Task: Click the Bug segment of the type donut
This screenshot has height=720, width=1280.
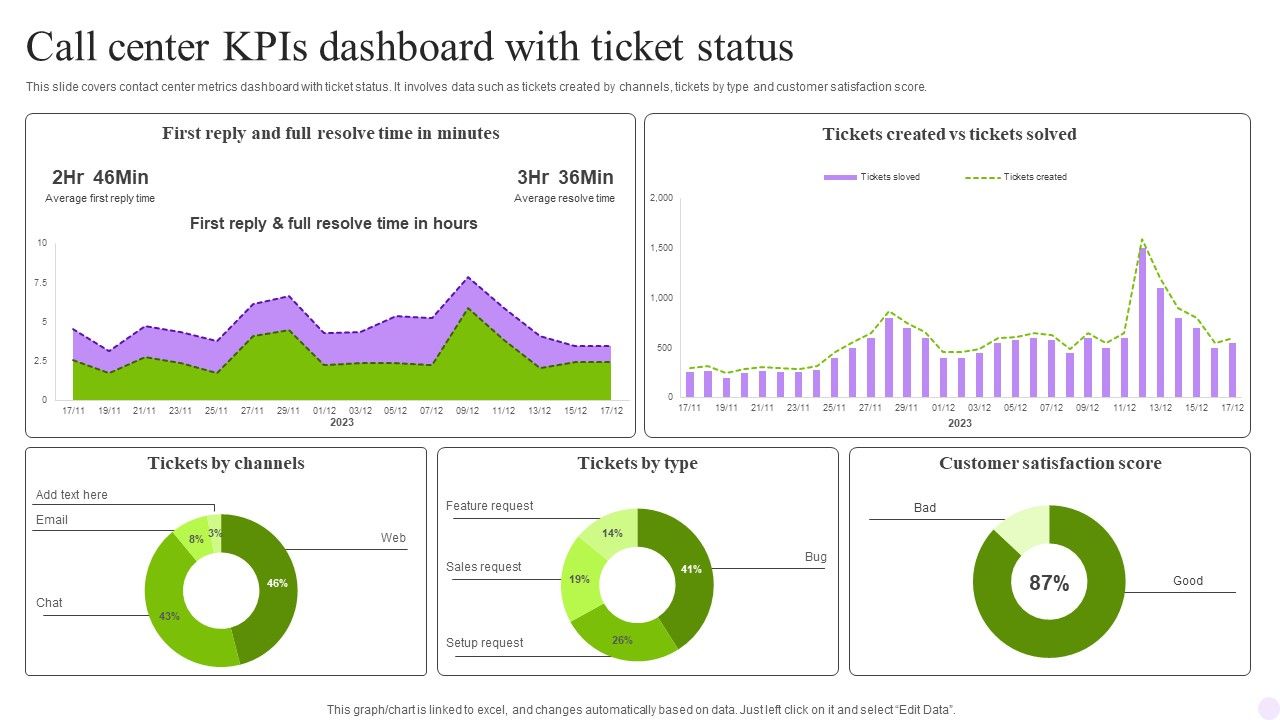Action: tap(690, 570)
